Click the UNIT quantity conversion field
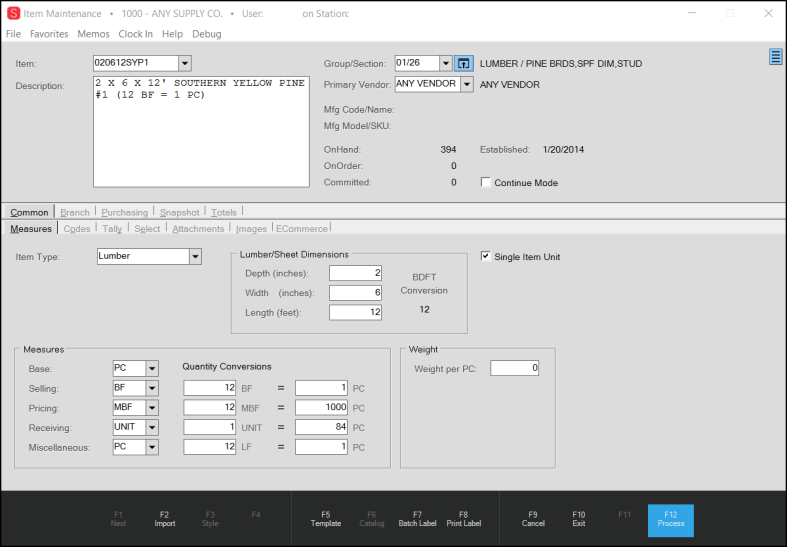Image resolution: width=787 pixels, height=547 pixels. (x=210, y=427)
